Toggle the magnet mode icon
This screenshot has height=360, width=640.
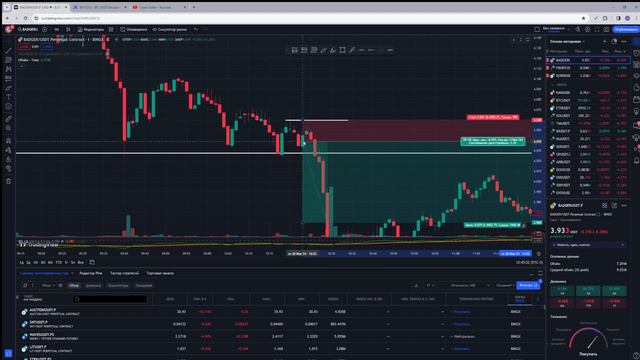[x=9, y=140]
